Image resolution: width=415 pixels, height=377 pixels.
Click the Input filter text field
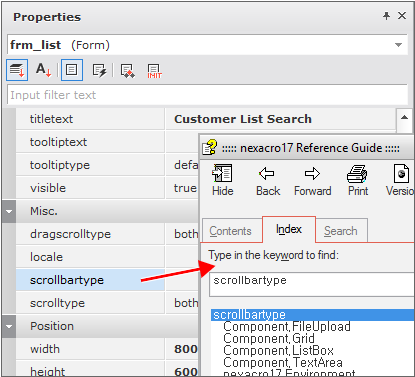tap(207, 95)
